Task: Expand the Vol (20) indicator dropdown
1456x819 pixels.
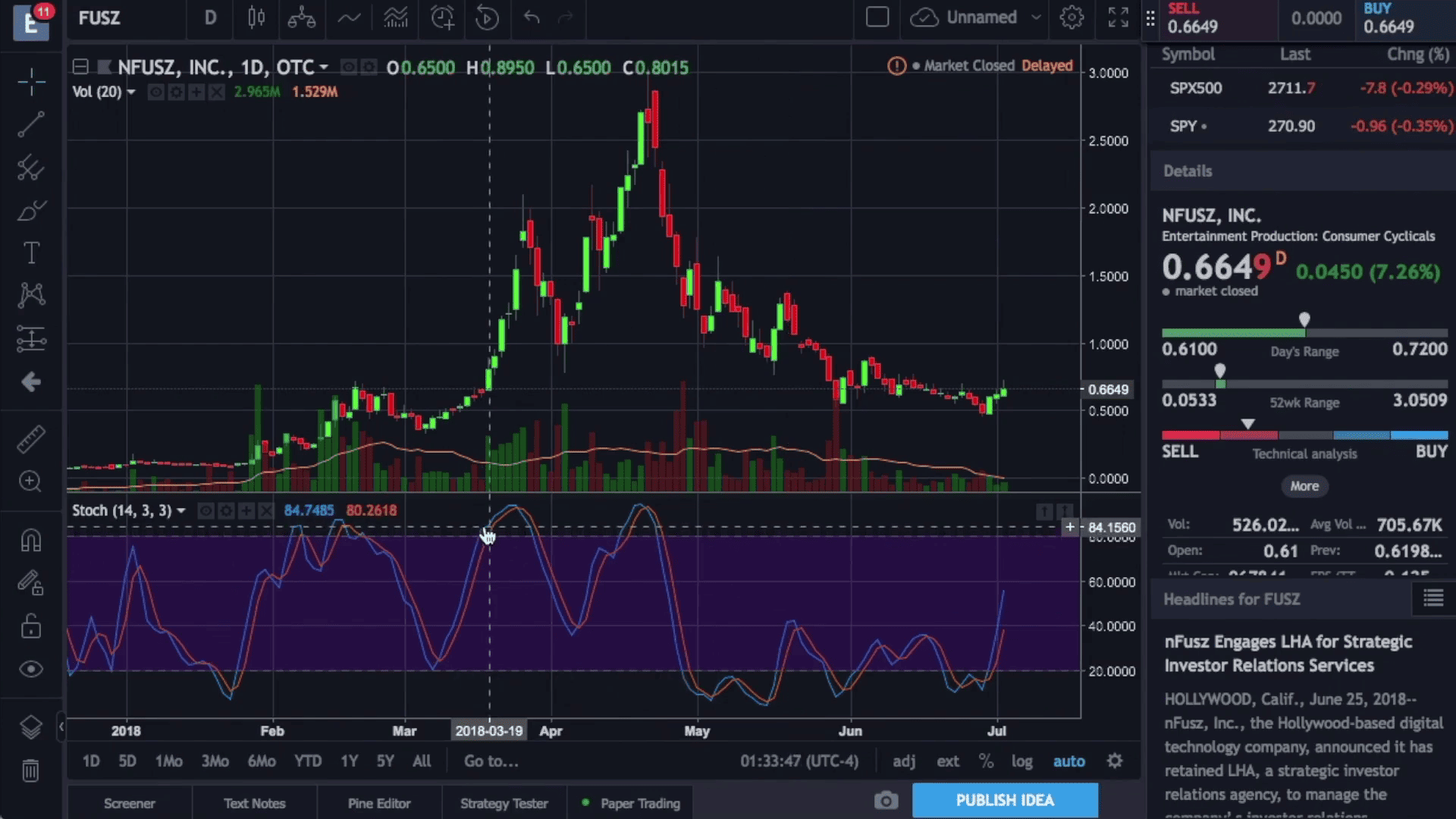Action: (131, 92)
